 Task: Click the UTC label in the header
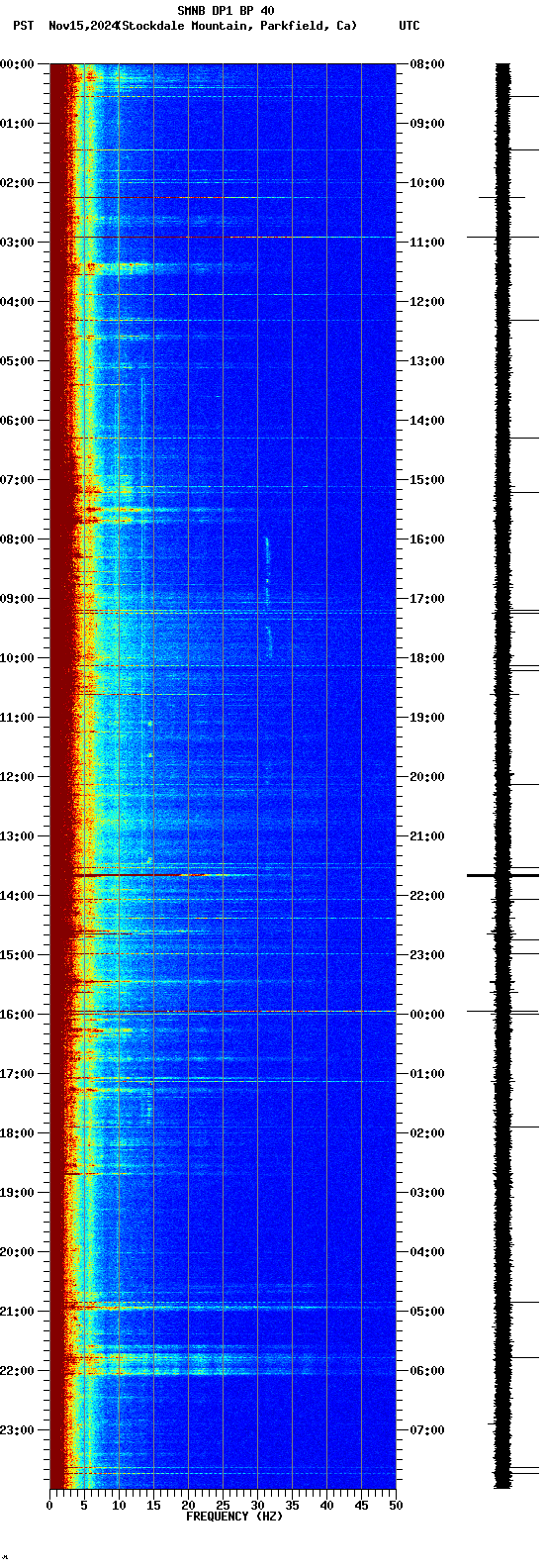coord(409,26)
